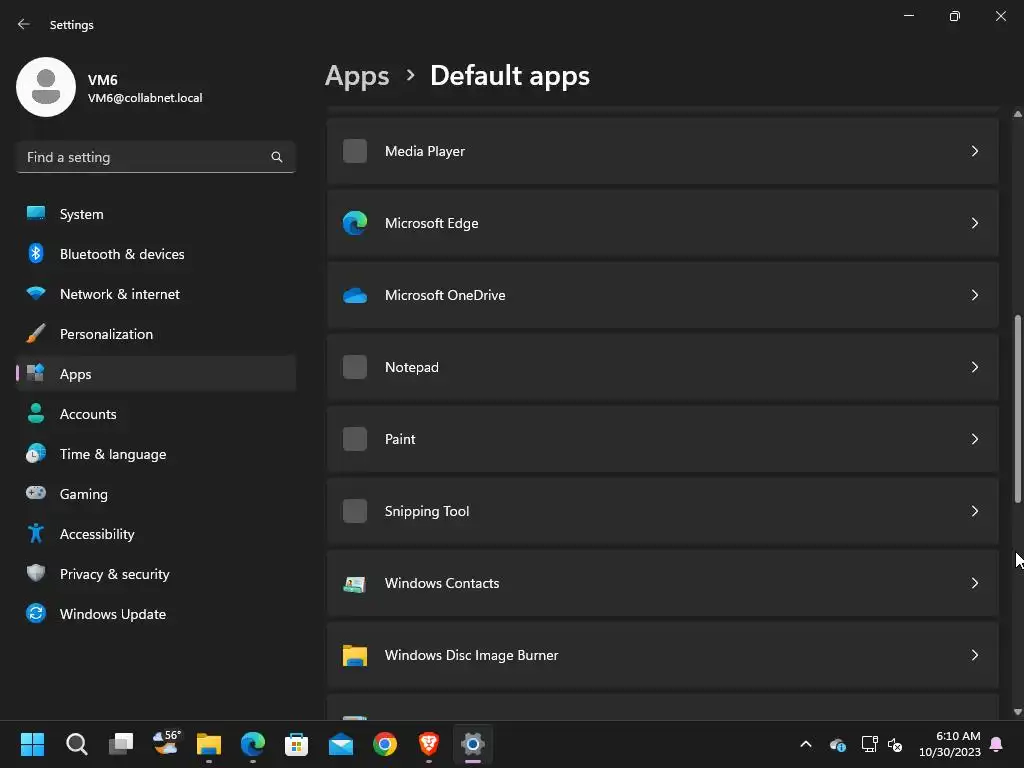Open Accessibility settings

[155, 534]
